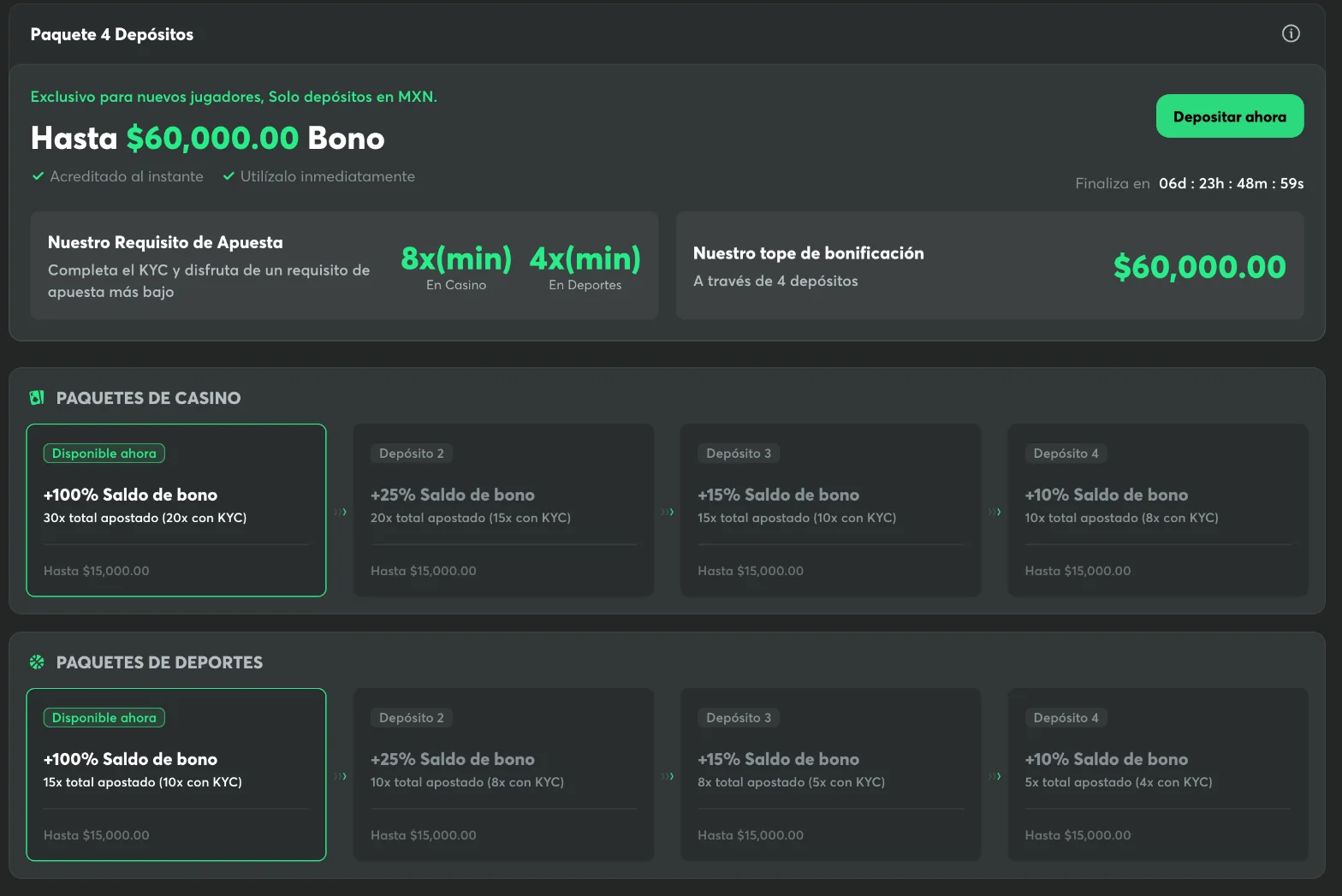Click 'Exclusivo para nuevos jugadores' notice
1342x896 pixels.
pyautogui.click(x=234, y=97)
